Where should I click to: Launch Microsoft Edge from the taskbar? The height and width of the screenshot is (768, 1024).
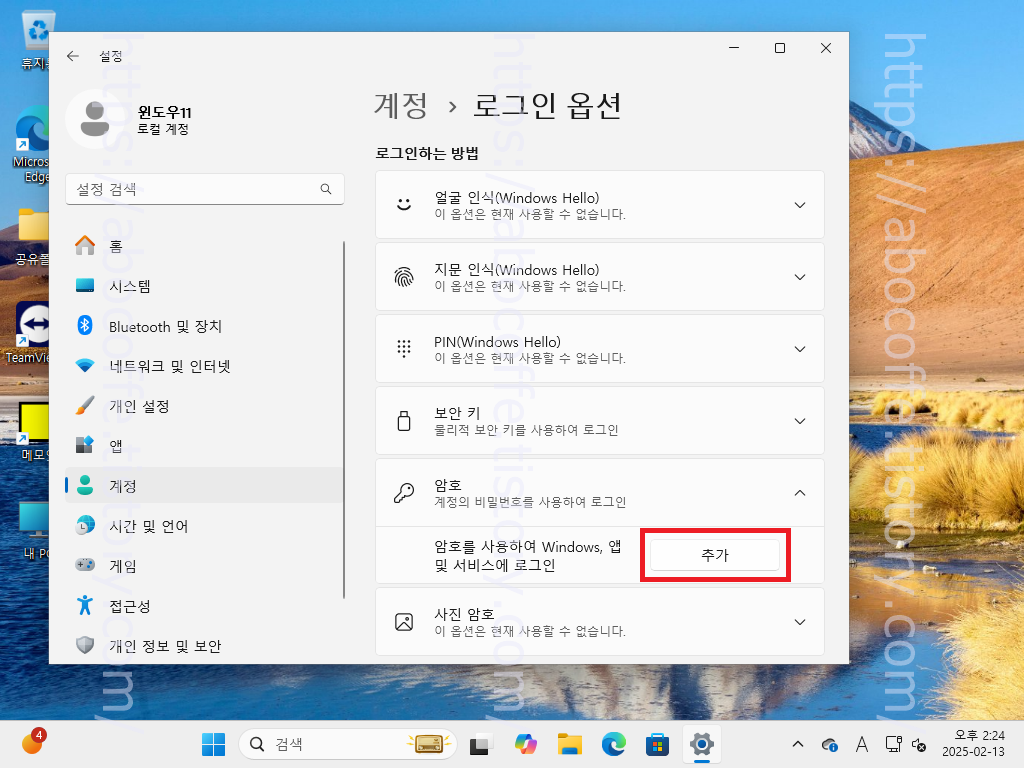pyautogui.click(x=613, y=744)
